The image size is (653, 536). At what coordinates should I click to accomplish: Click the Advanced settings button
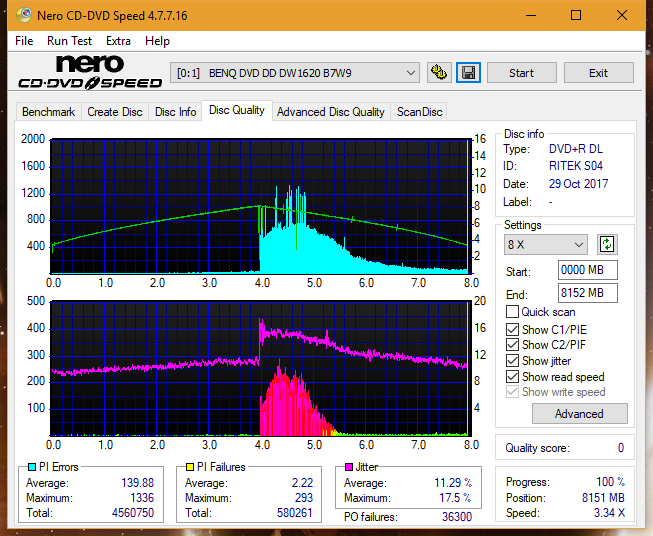579,414
